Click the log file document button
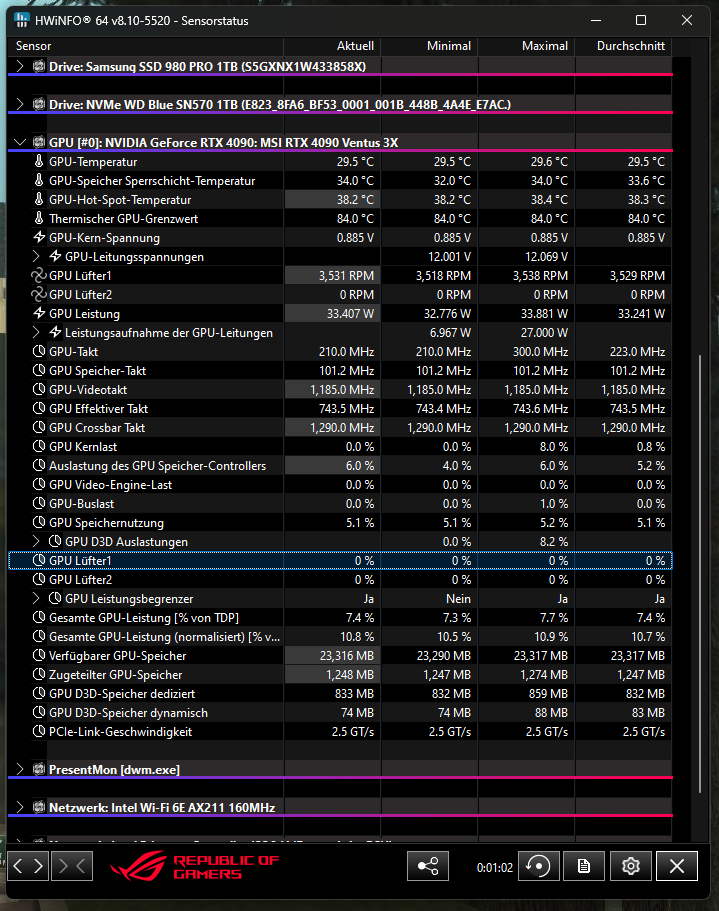 tap(584, 867)
